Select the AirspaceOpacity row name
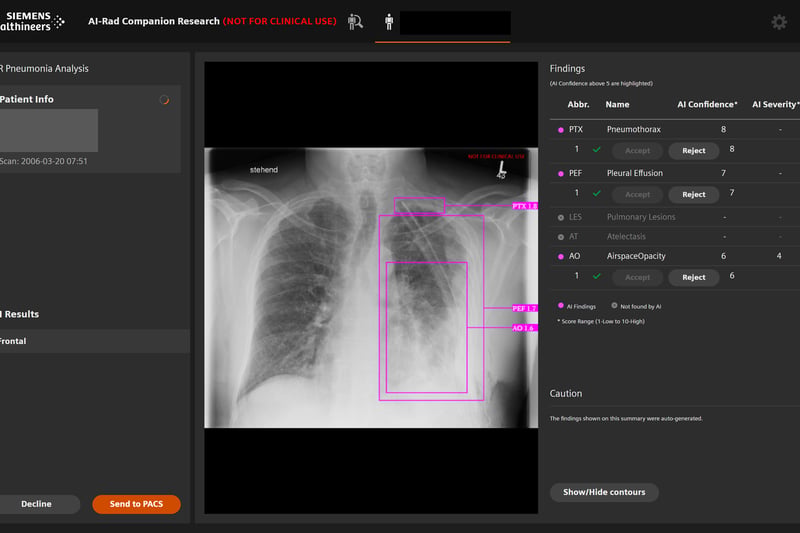Image resolution: width=800 pixels, height=533 pixels. click(x=636, y=256)
